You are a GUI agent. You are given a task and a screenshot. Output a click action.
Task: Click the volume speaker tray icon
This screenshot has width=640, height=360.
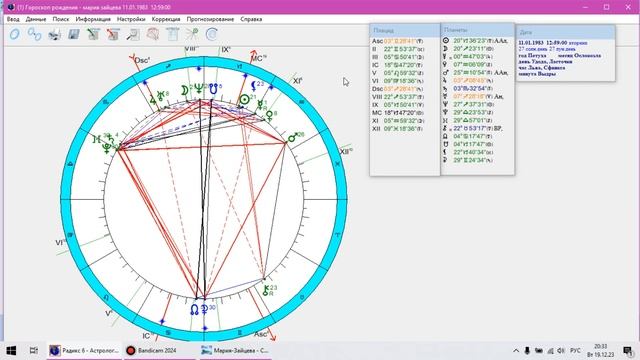pyautogui.click(x=561, y=351)
